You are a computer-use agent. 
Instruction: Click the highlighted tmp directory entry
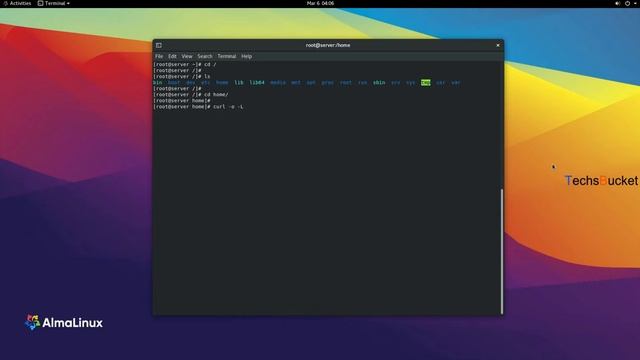coord(426,82)
